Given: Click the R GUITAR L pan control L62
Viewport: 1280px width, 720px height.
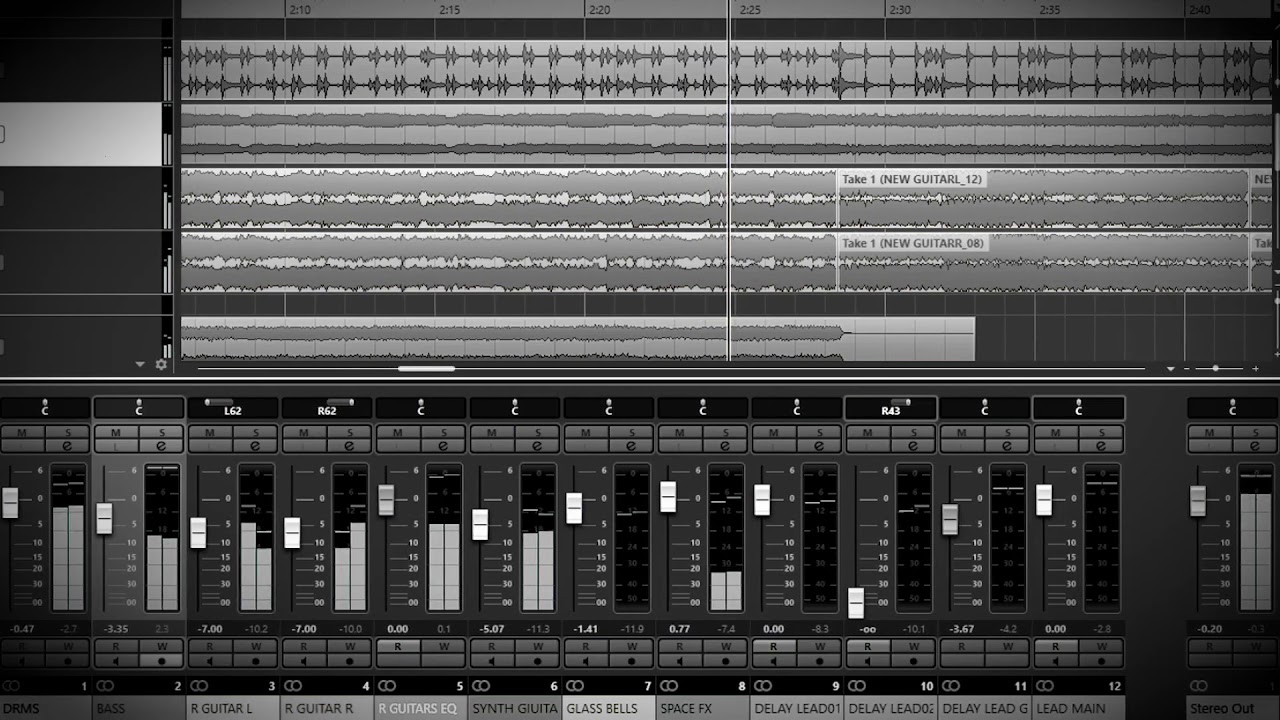Looking at the screenshot, I should tap(233, 408).
